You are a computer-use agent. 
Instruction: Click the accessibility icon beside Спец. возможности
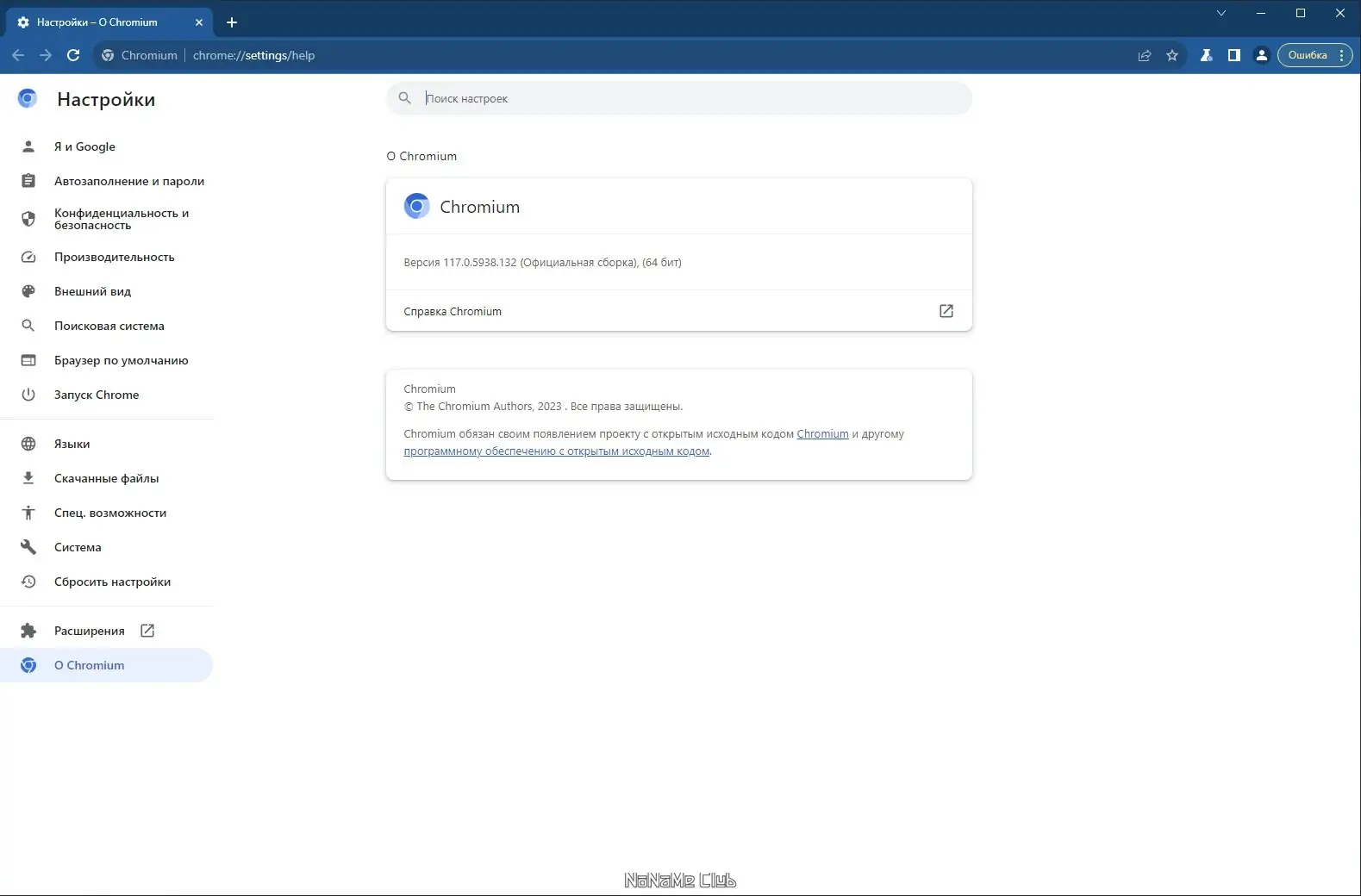[28, 513]
